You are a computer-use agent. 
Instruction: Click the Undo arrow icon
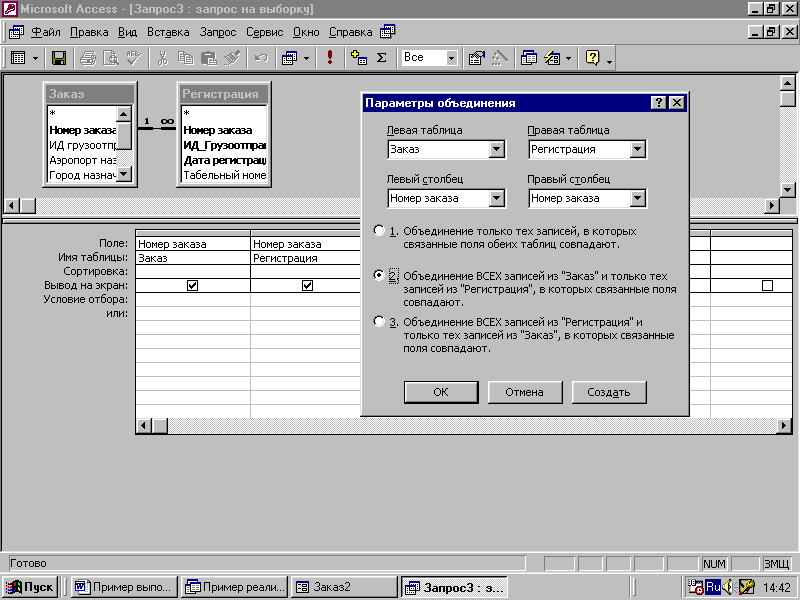click(261, 58)
